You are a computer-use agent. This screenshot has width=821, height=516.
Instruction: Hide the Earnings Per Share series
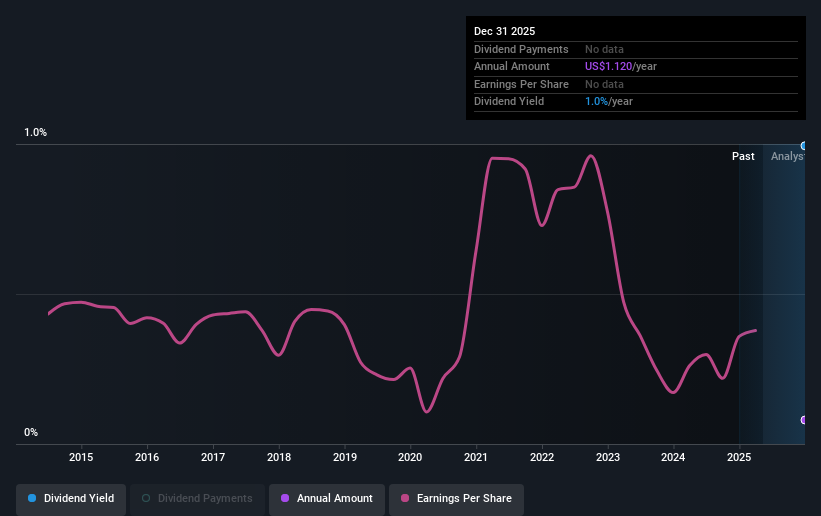[456, 498]
